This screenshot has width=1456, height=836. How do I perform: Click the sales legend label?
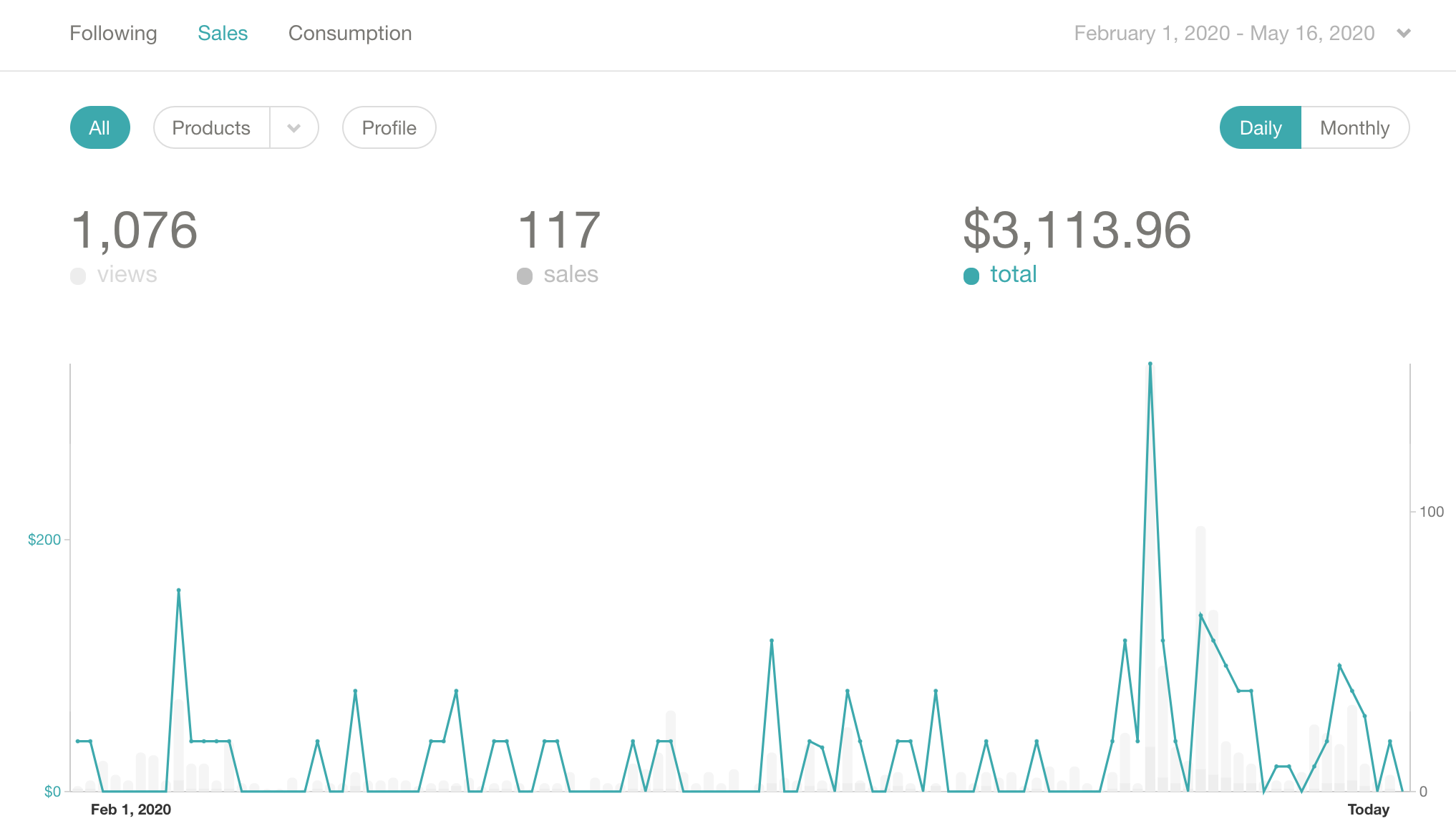[571, 275]
